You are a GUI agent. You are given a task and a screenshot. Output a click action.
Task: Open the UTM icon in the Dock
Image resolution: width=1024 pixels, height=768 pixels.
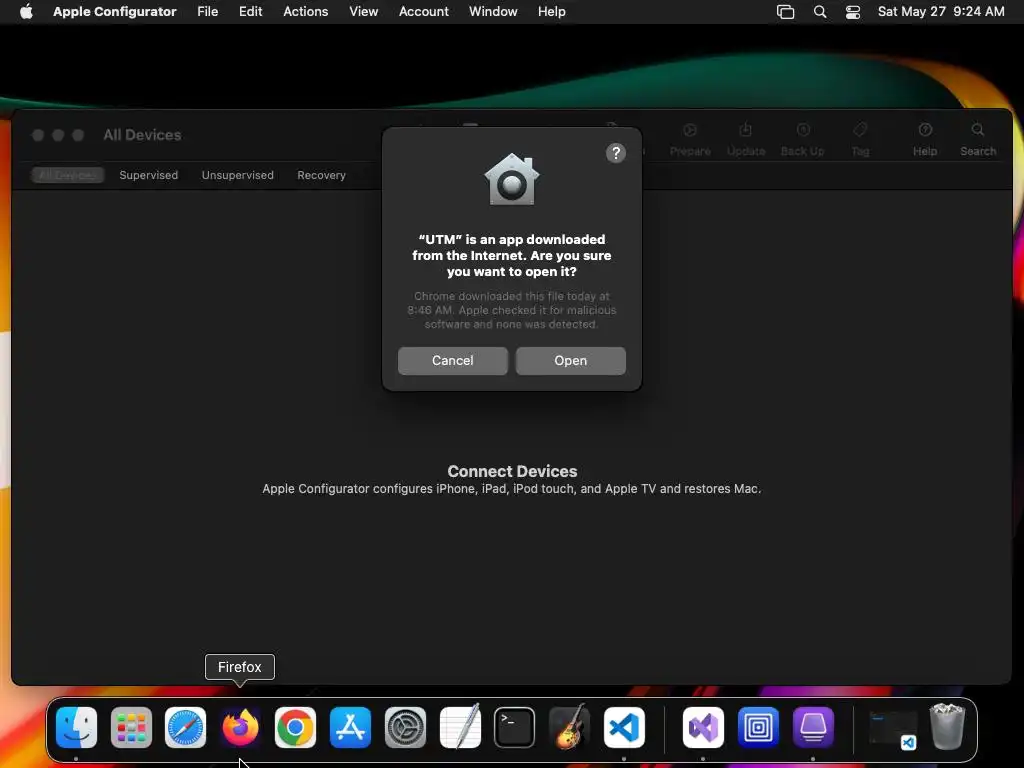point(758,727)
